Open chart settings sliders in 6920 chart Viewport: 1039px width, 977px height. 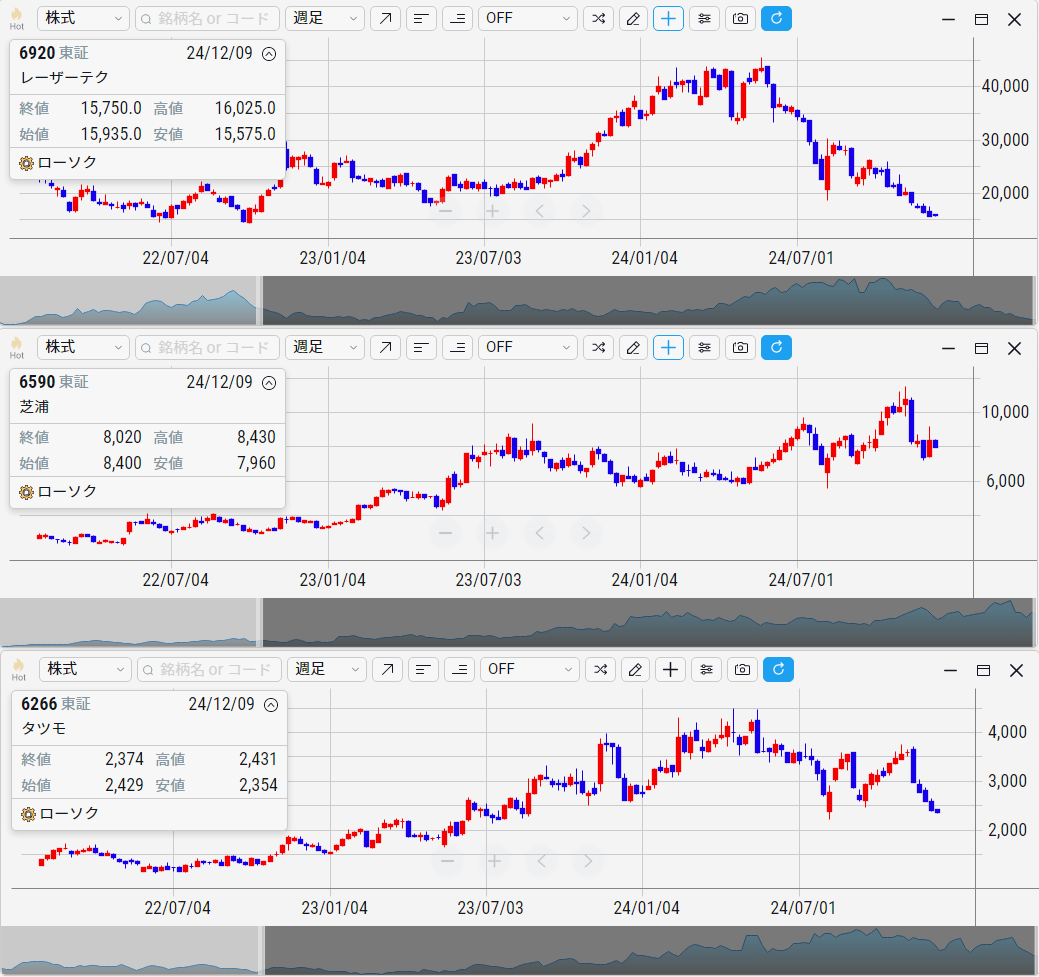704,19
